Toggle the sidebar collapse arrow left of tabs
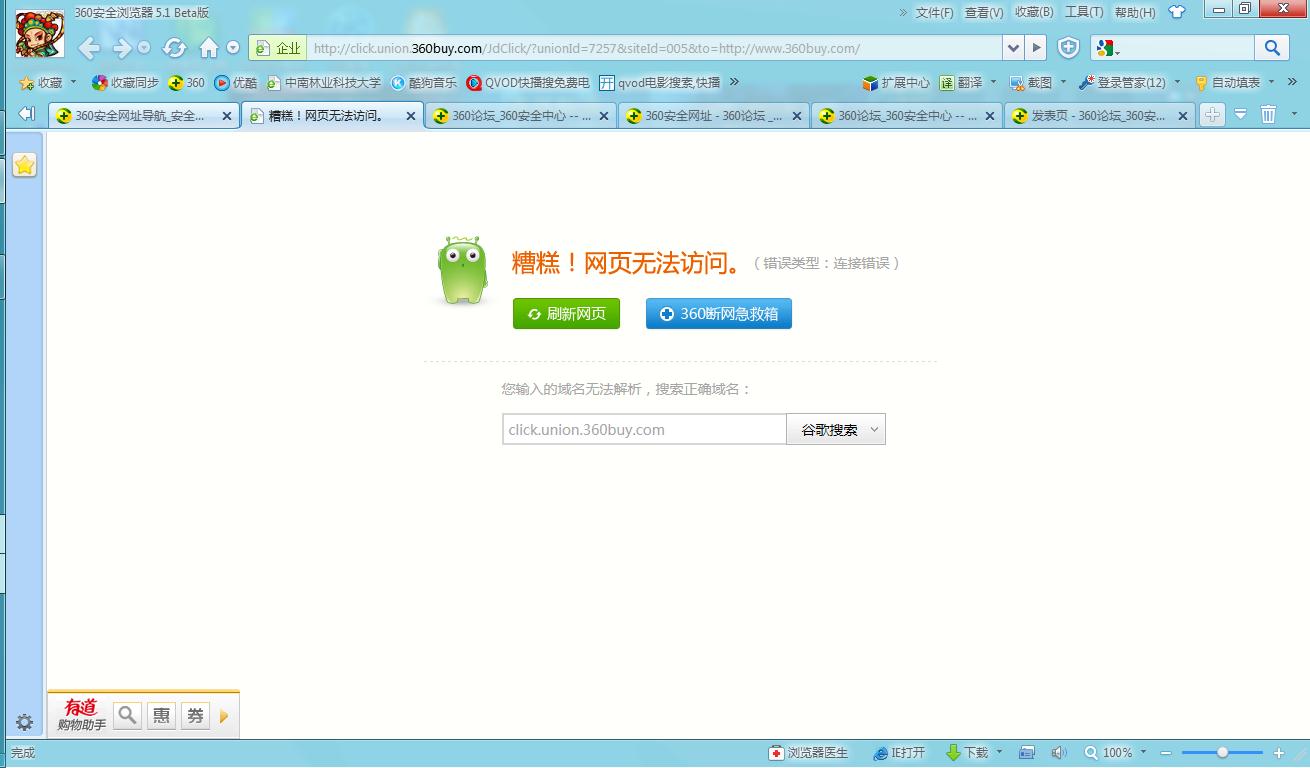The image size is (1310, 768). click(26, 114)
